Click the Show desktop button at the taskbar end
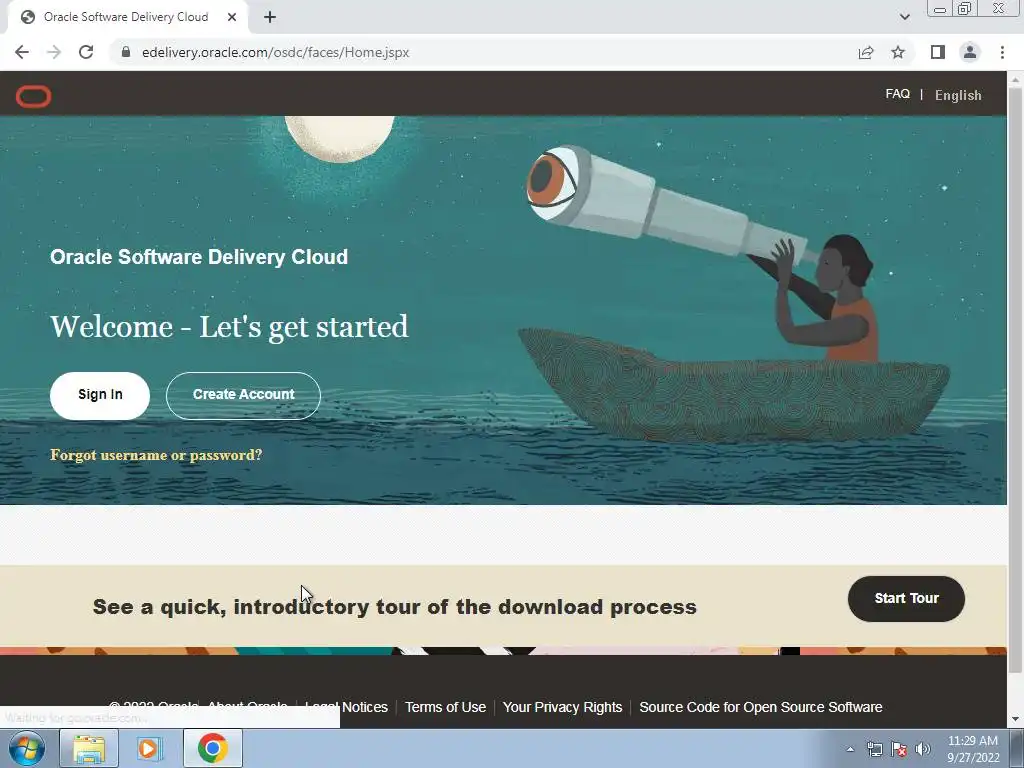Image resolution: width=1024 pixels, height=768 pixels. point(1017,748)
